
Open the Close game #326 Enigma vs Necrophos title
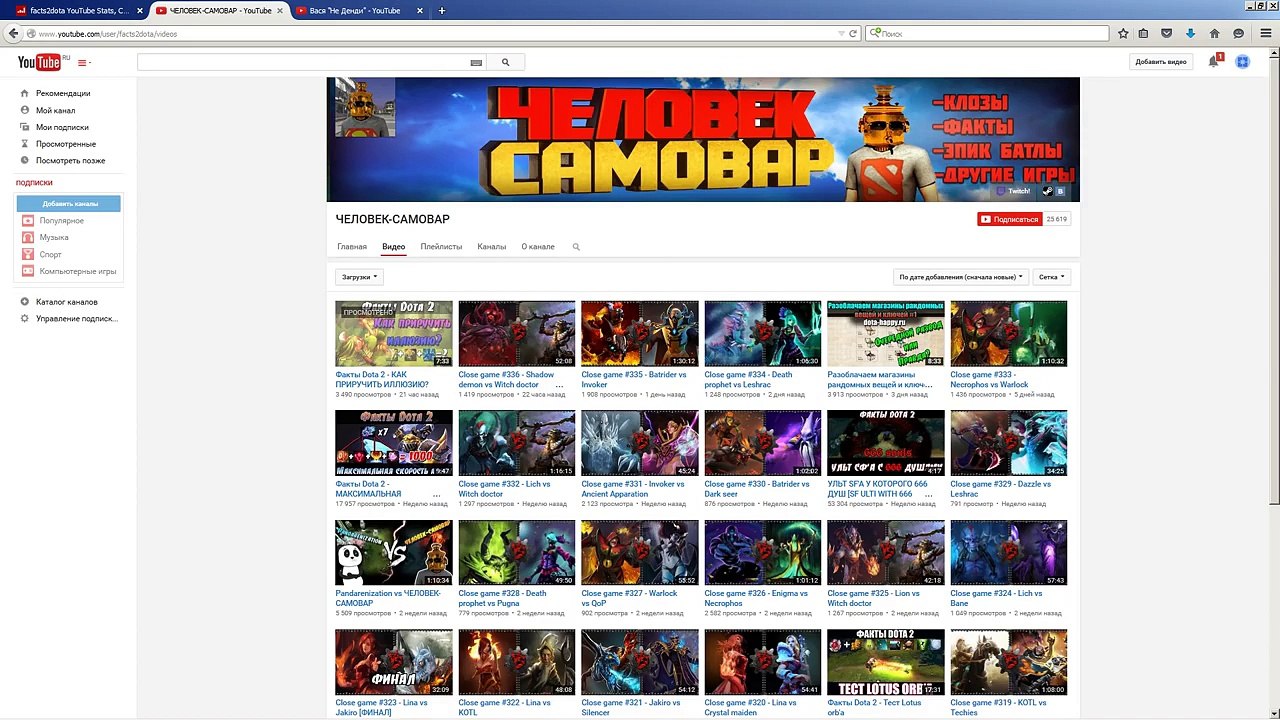[x=756, y=598]
